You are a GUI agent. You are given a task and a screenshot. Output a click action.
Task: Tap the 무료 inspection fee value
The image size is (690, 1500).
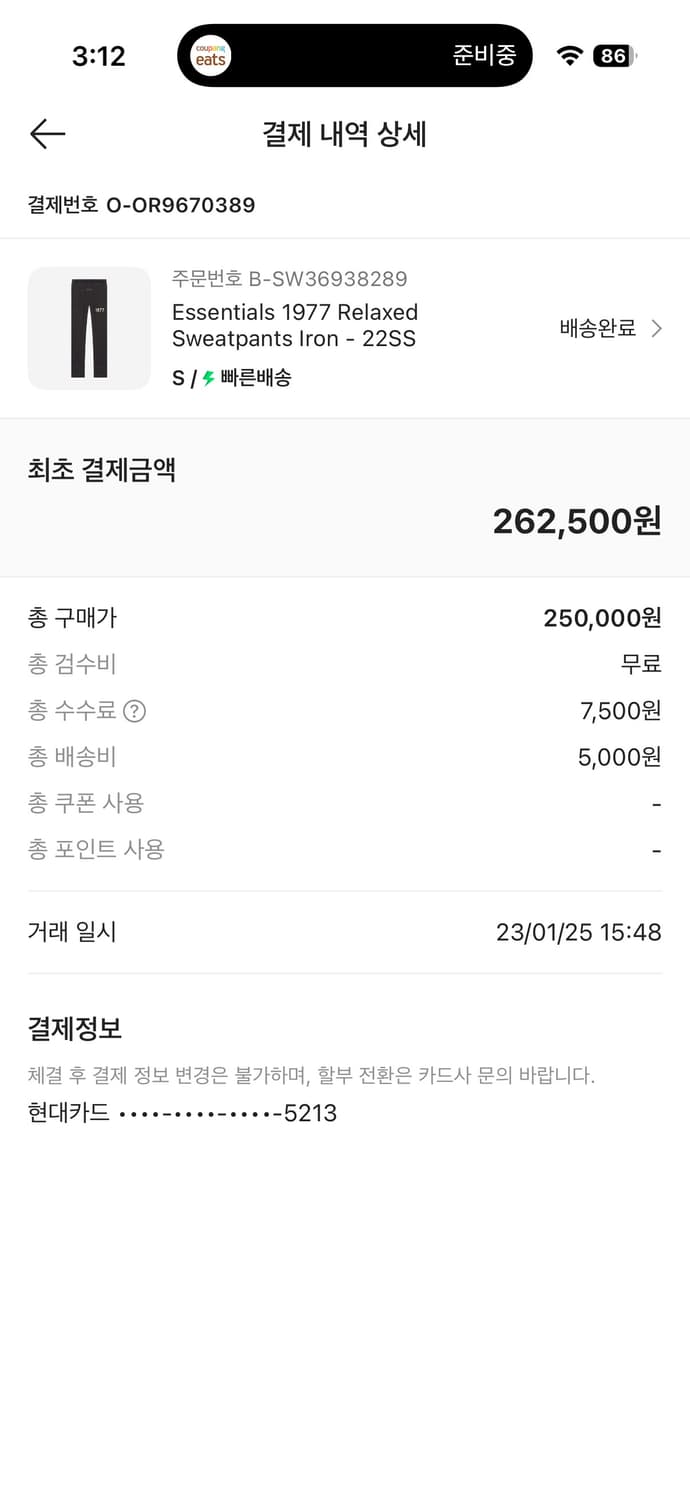tap(641, 664)
